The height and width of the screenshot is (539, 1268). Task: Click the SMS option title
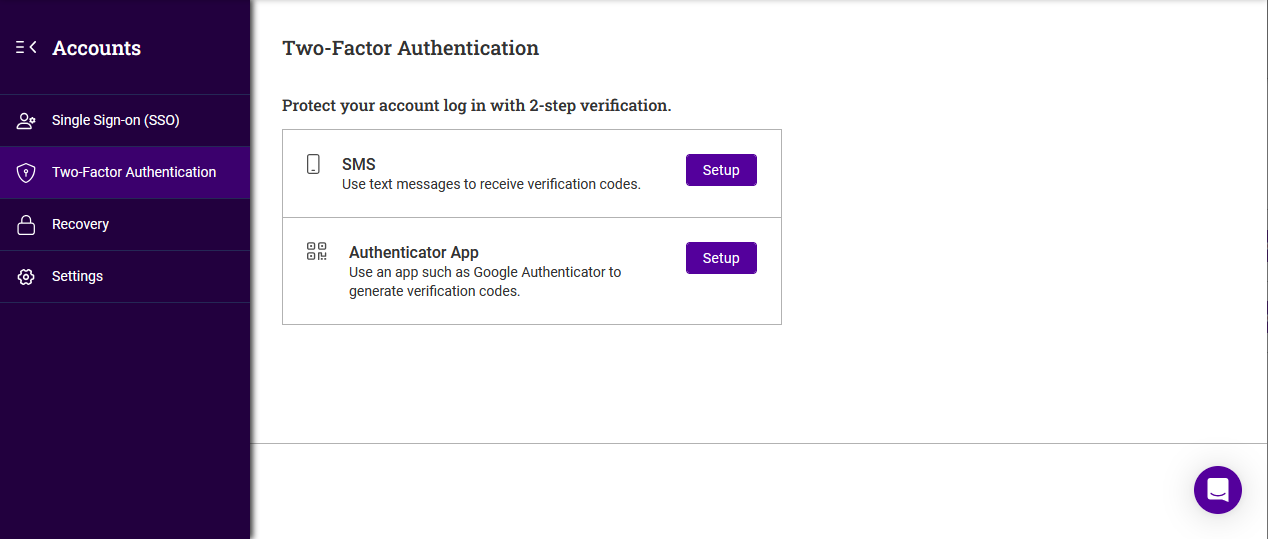358,164
